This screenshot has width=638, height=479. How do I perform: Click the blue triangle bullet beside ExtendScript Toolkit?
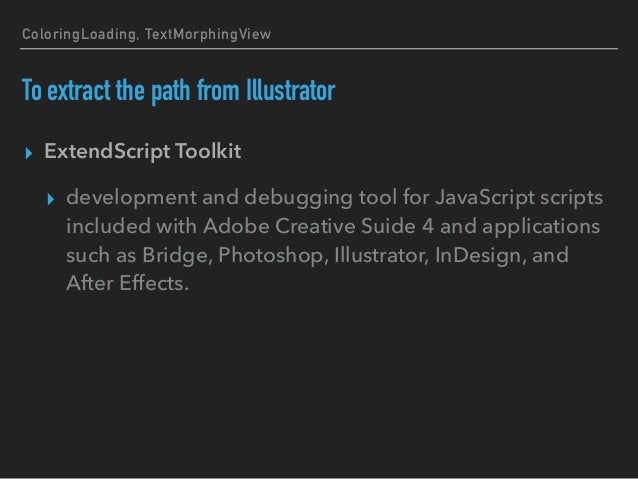pyautogui.click(x=28, y=153)
